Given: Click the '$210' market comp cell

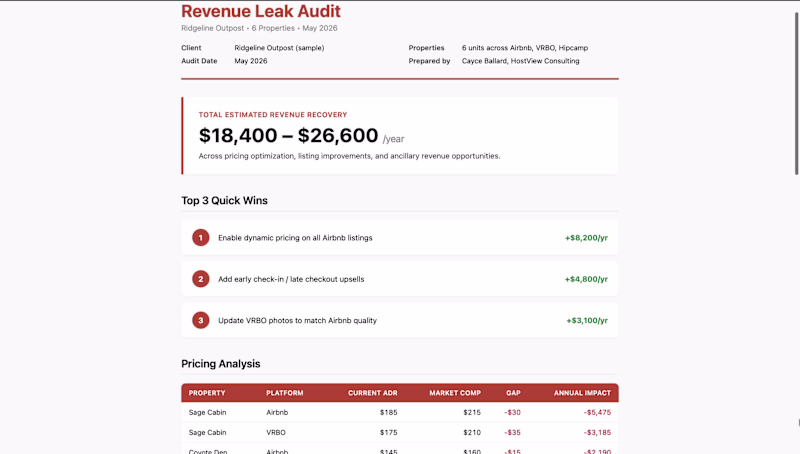Looking at the screenshot, I should point(472,433).
